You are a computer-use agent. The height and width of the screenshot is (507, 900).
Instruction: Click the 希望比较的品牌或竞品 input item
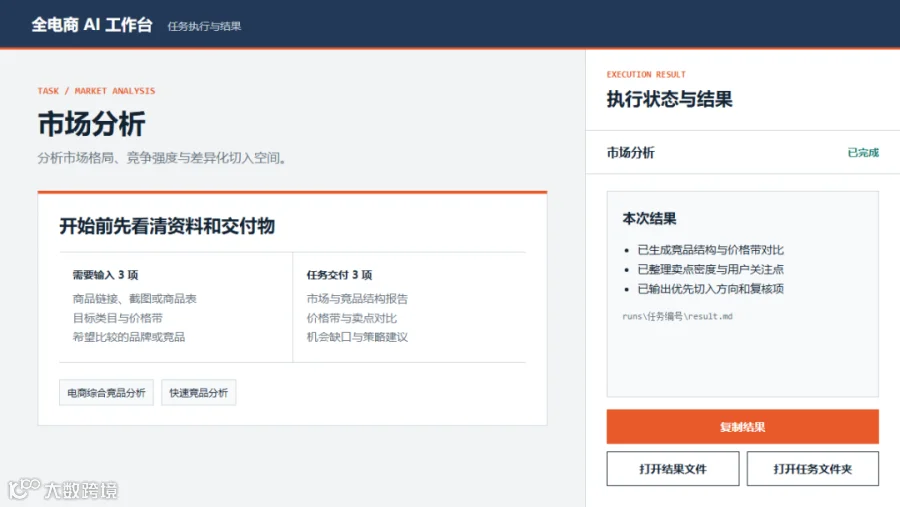point(129,337)
